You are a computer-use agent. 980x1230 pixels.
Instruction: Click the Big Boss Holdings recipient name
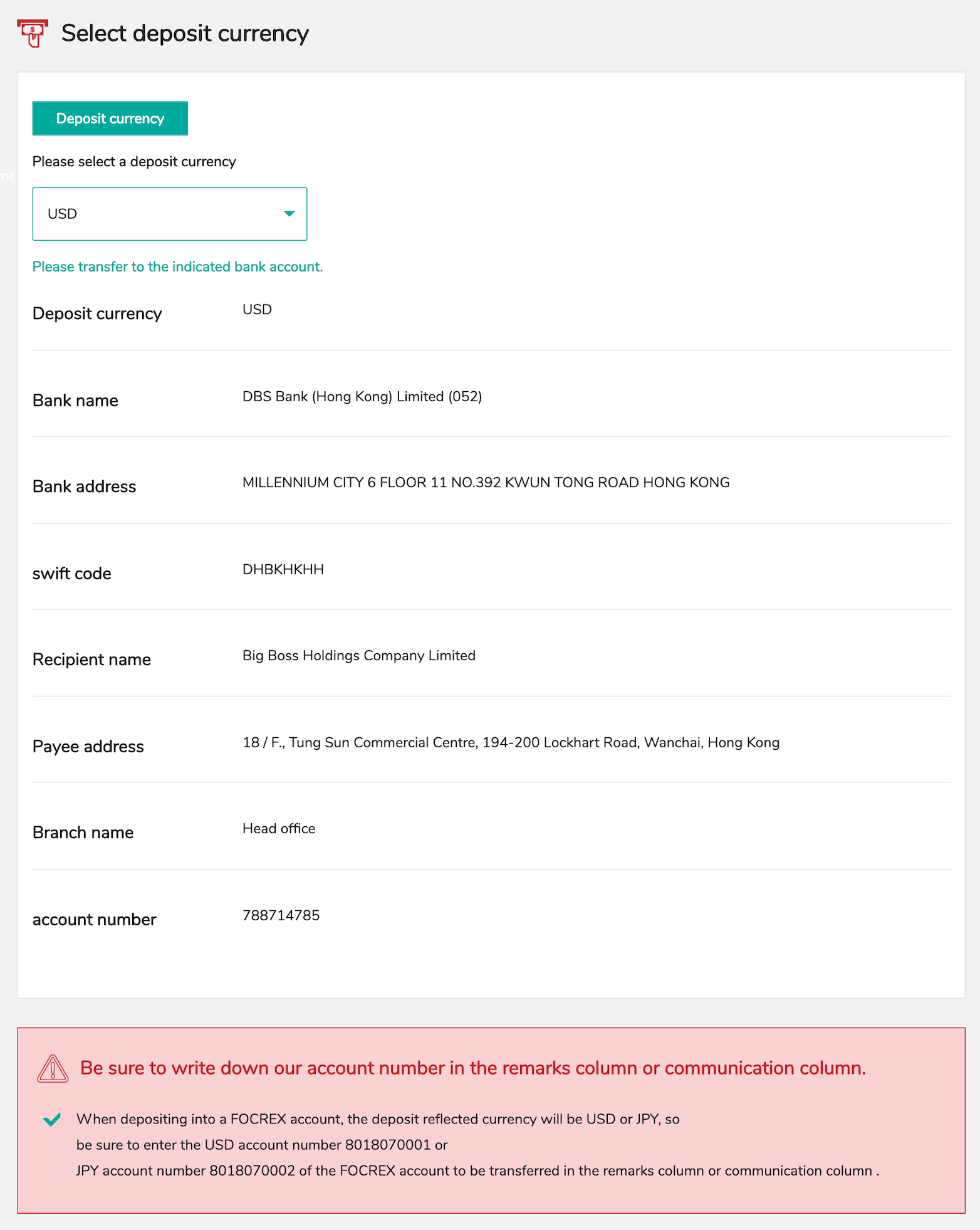[358, 655]
